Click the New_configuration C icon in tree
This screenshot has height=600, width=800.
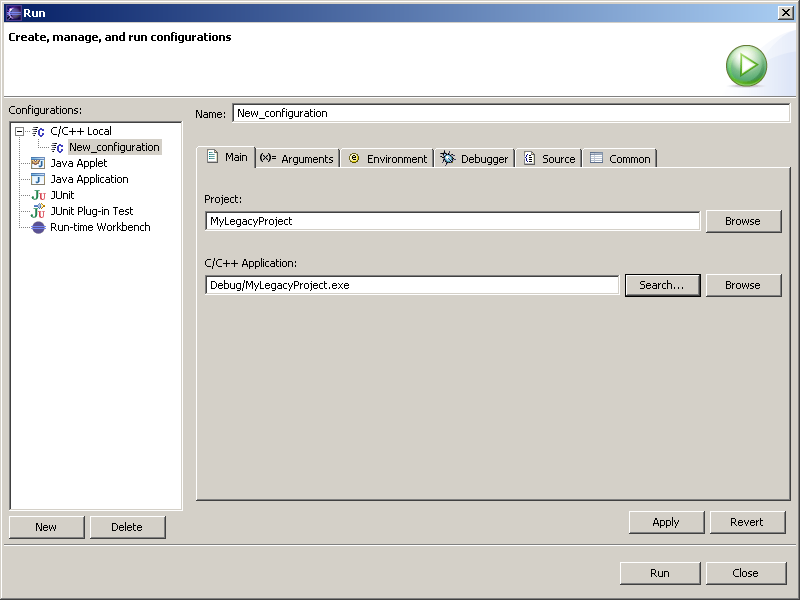coord(57,147)
